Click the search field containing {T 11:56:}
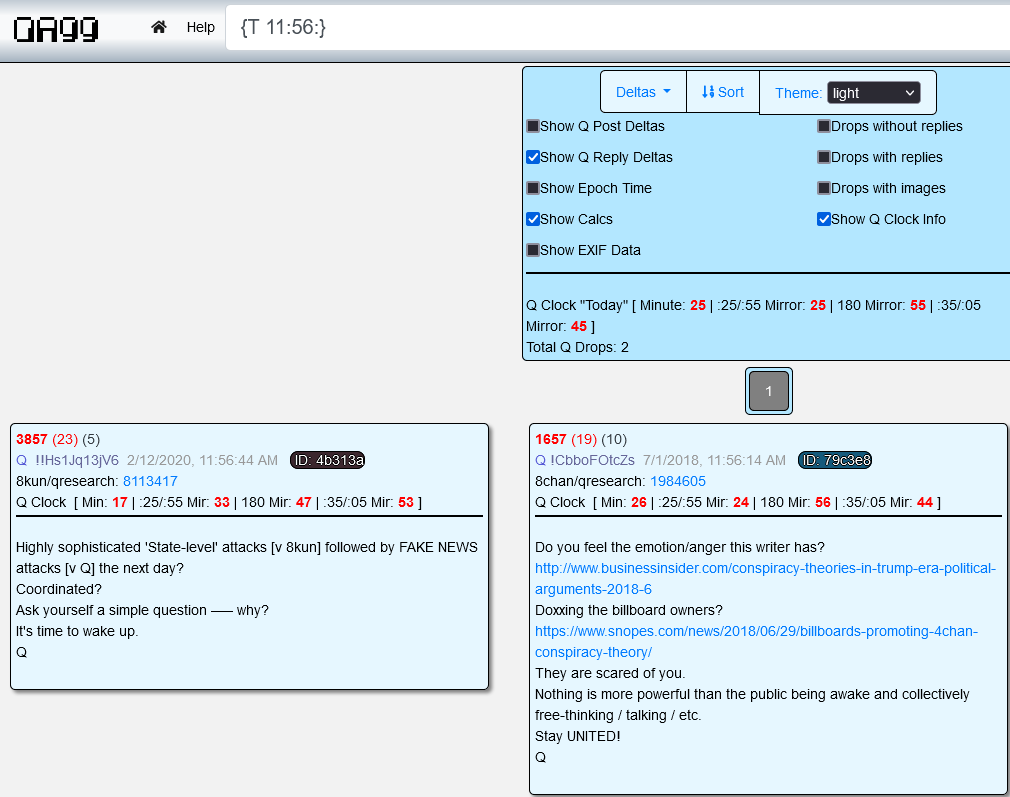Image resolution: width=1010 pixels, height=797 pixels. (x=617, y=28)
